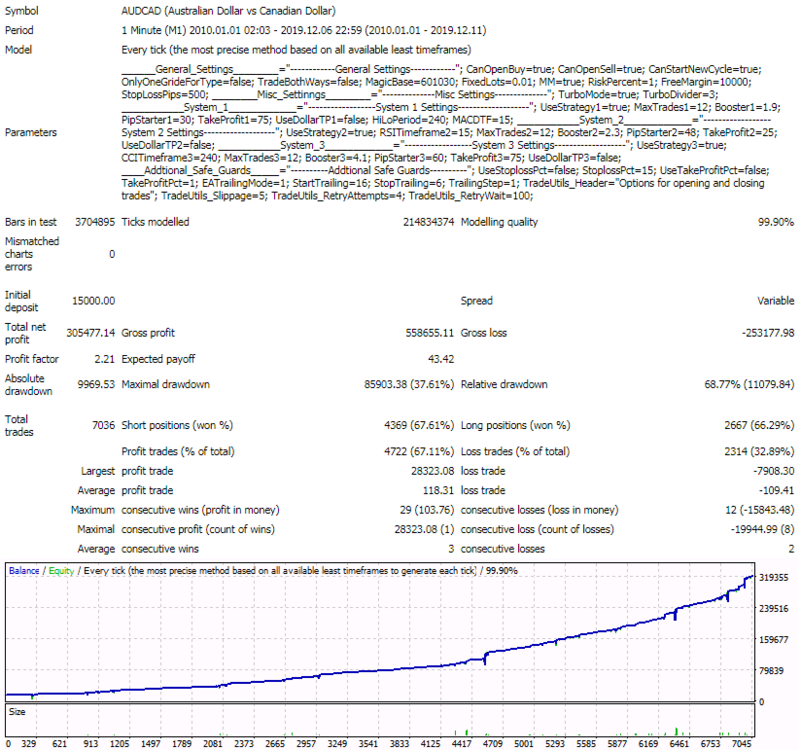This screenshot has width=801, height=750.
Task: Click the chart y-axis label '79839'
Action: (x=771, y=671)
